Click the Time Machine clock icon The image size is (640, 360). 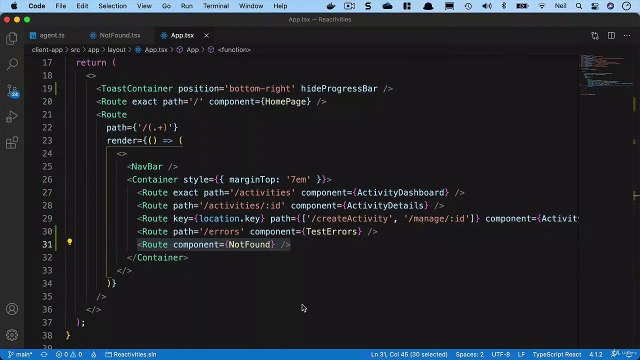click(x=468, y=6)
